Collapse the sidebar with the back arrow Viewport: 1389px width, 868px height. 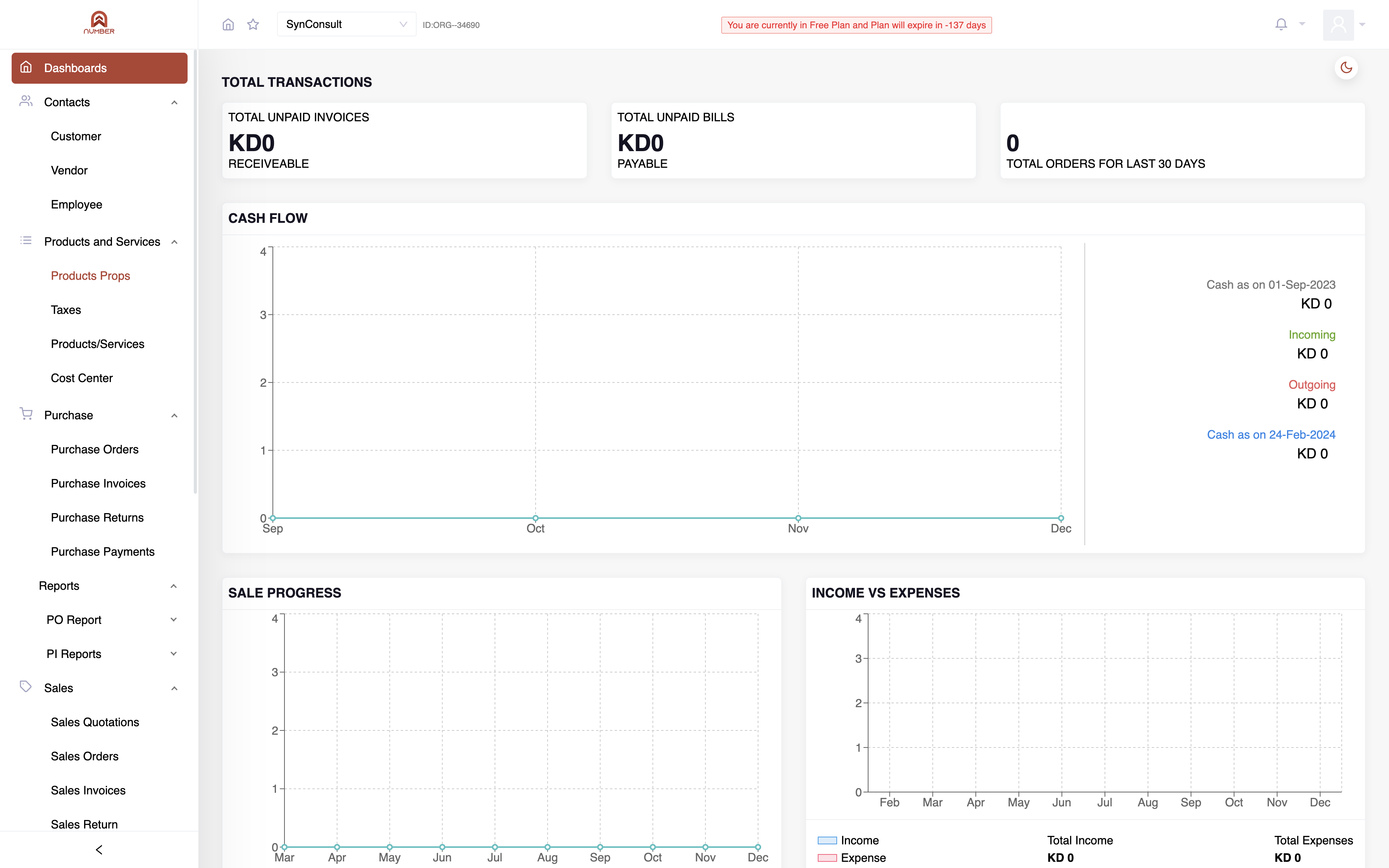point(99,850)
